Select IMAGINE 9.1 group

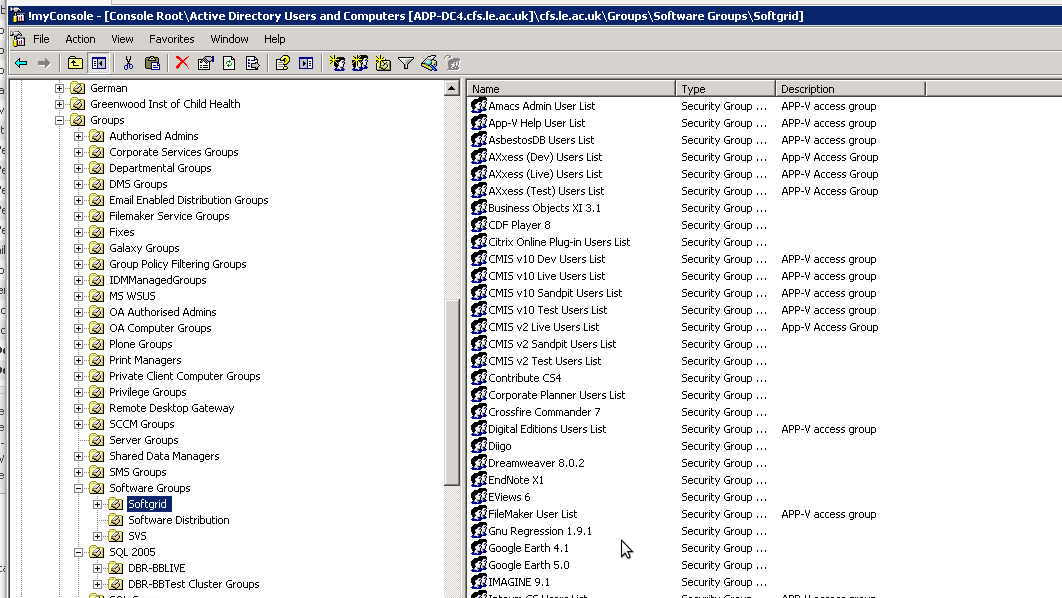click(519, 582)
